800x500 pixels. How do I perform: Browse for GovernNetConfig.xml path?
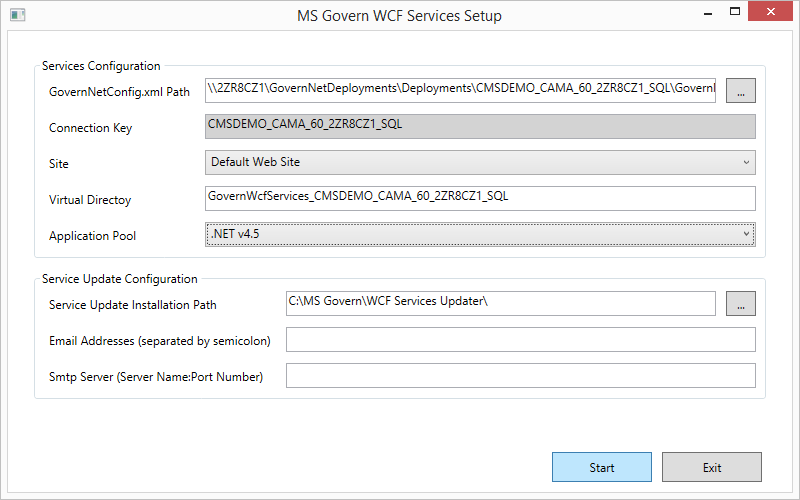(740, 90)
